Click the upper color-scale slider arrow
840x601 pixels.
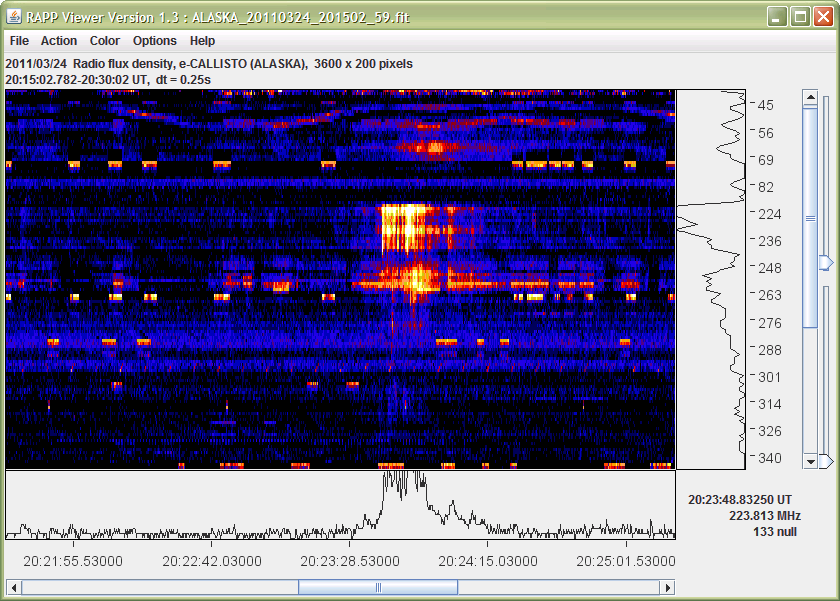click(x=827, y=262)
